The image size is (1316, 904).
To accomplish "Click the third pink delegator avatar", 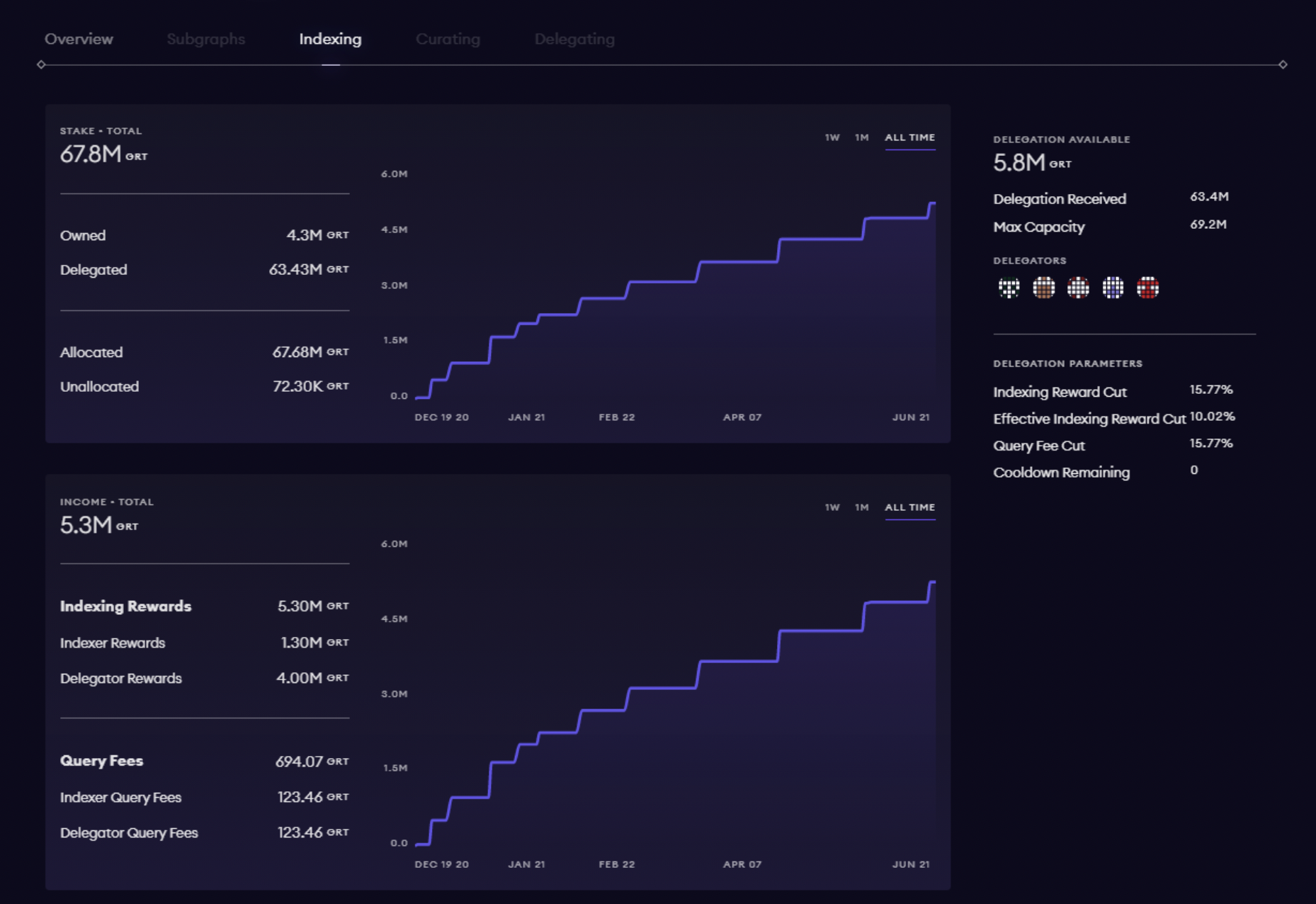I will 1078,288.
